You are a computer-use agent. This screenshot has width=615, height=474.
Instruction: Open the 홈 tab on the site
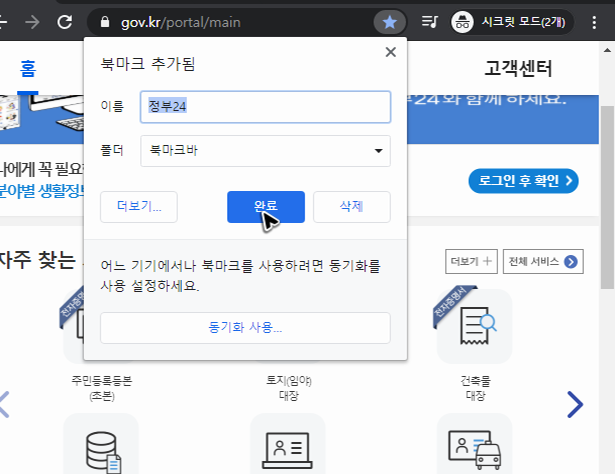pyautogui.click(x=28, y=69)
